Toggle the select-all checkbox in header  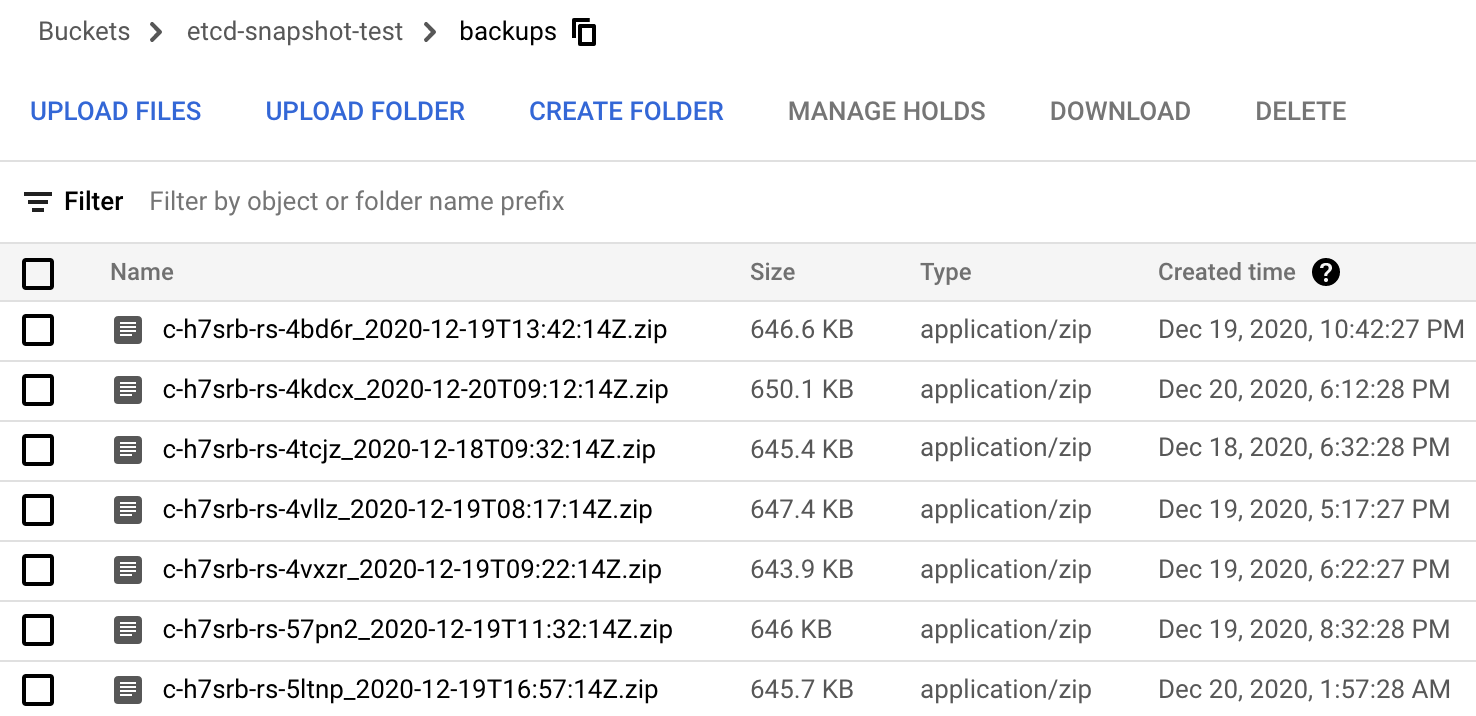point(38,273)
